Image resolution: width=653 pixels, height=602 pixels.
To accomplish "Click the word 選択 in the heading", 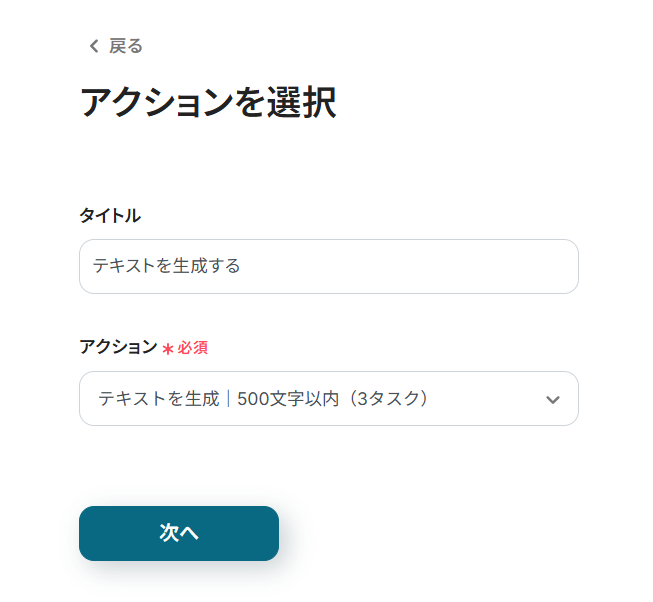I will coord(302,104).
